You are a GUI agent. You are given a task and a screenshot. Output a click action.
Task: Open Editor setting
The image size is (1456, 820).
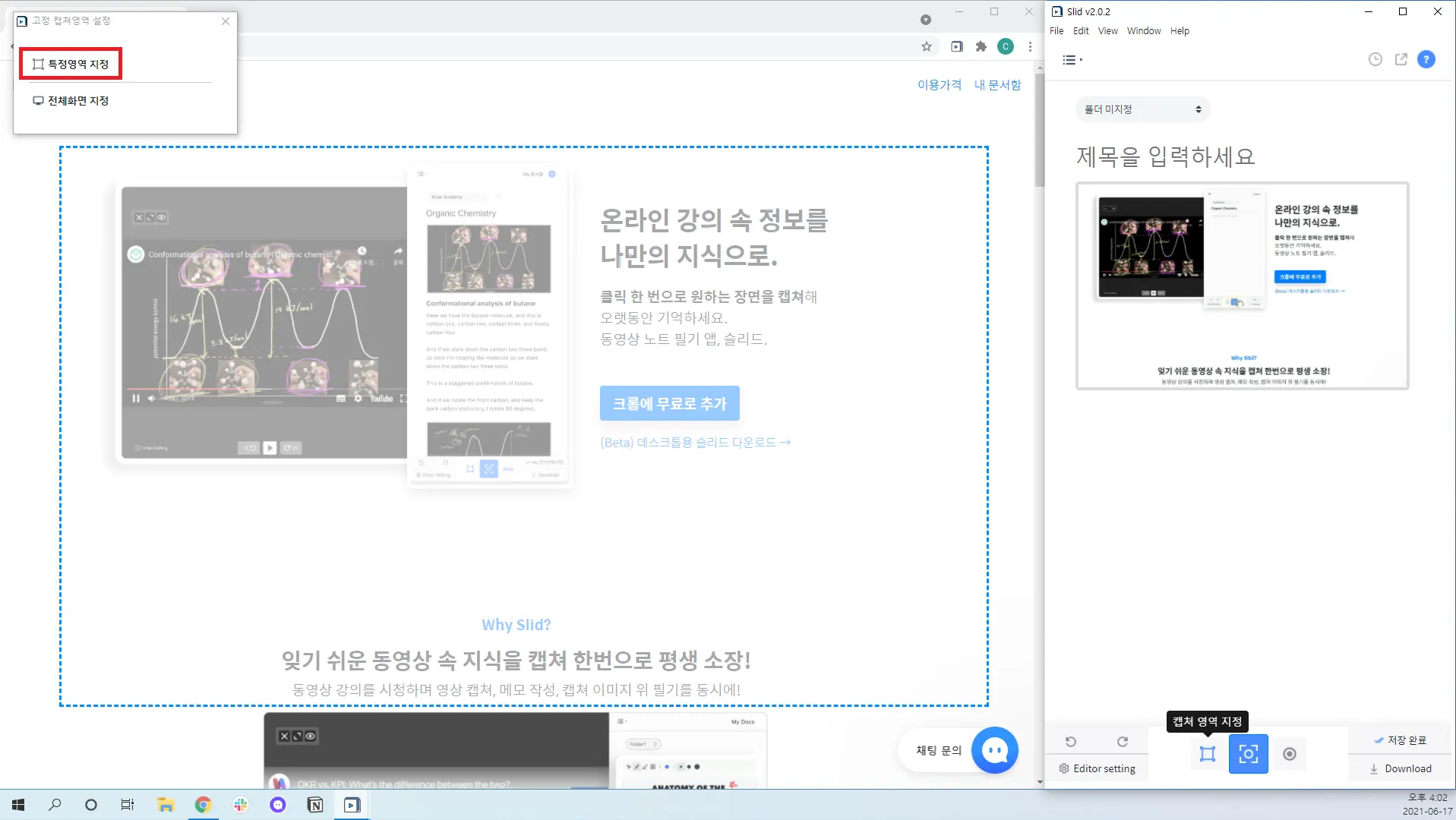click(1098, 768)
